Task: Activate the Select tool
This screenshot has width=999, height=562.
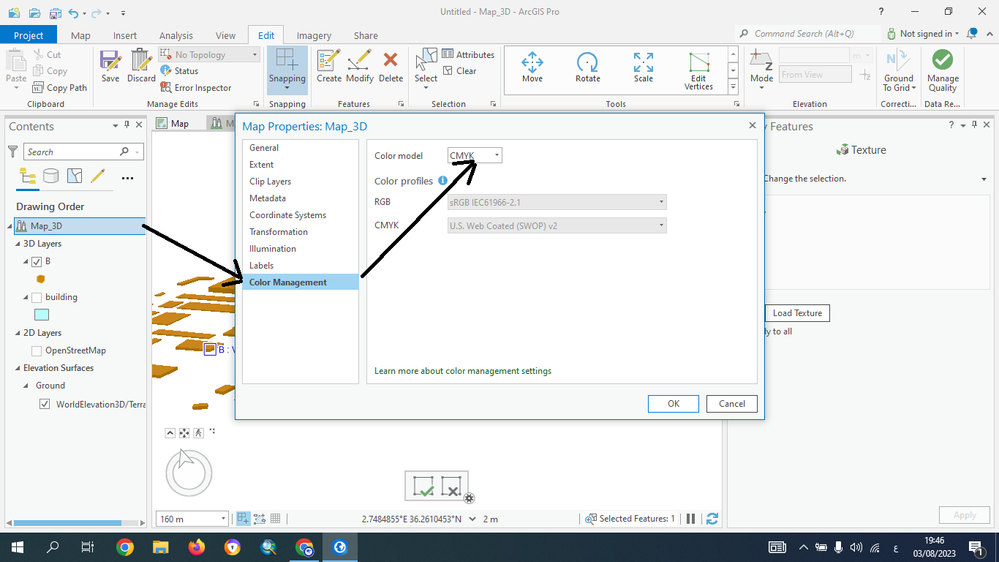Action: click(x=426, y=68)
